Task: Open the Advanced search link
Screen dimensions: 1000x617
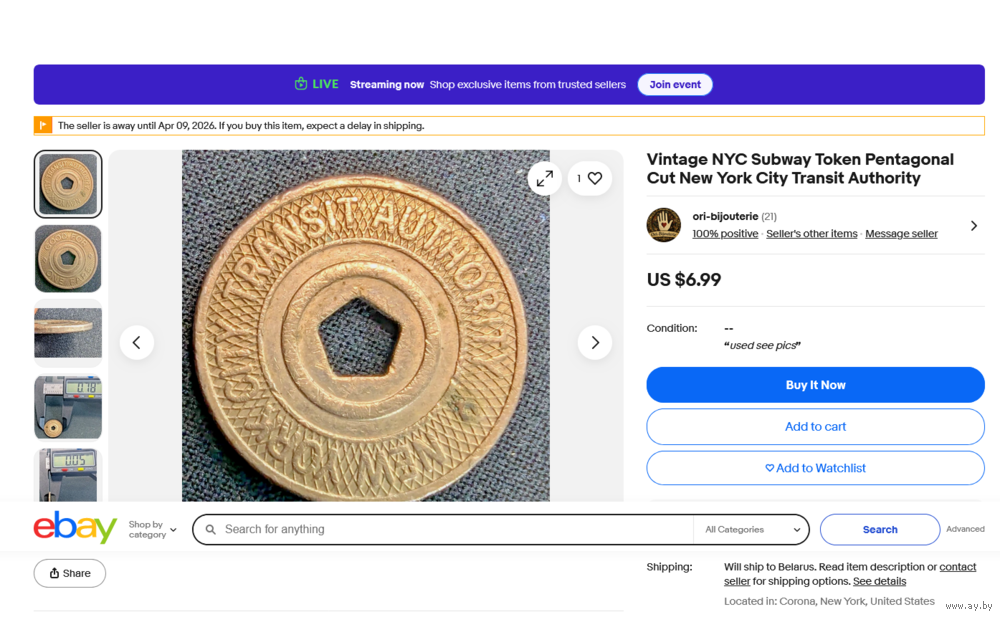Action: pyautogui.click(x=965, y=529)
